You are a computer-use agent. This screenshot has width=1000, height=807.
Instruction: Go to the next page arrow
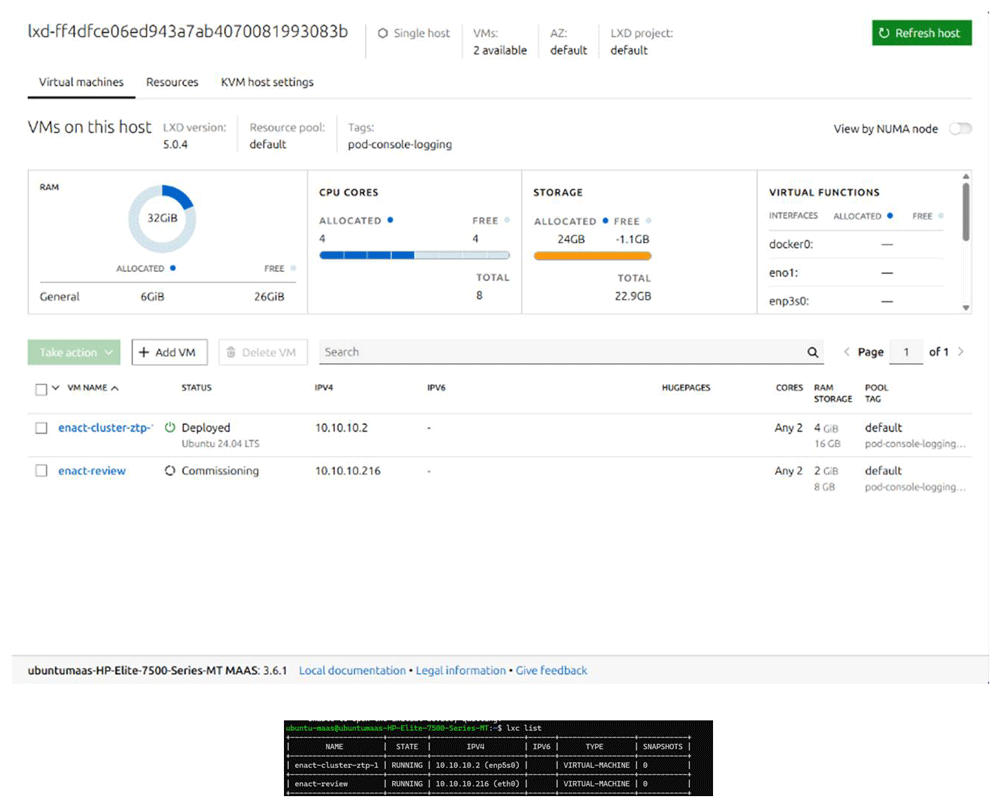(x=960, y=352)
